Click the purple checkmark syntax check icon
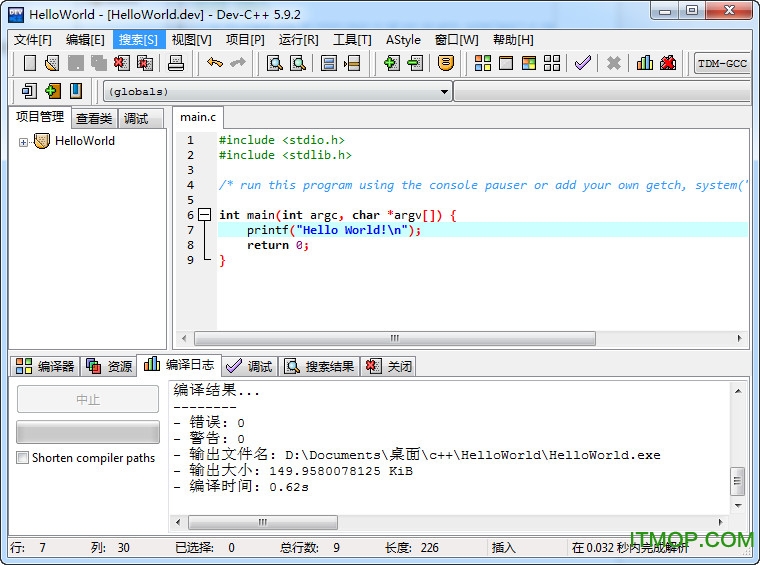This screenshot has height=565, width=760. click(583, 63)
